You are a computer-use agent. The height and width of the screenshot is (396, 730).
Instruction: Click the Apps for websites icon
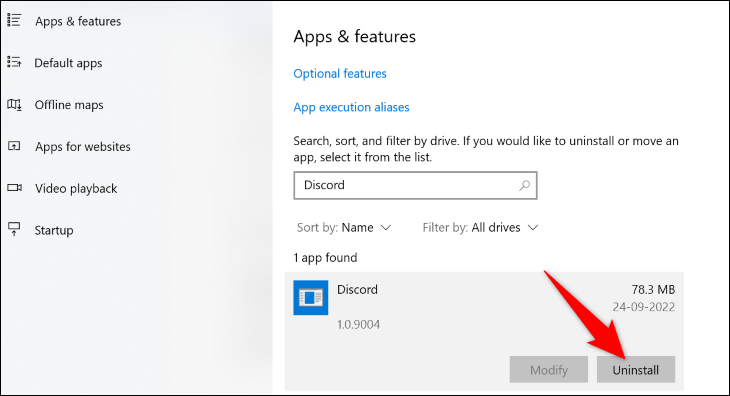(14, 146)
